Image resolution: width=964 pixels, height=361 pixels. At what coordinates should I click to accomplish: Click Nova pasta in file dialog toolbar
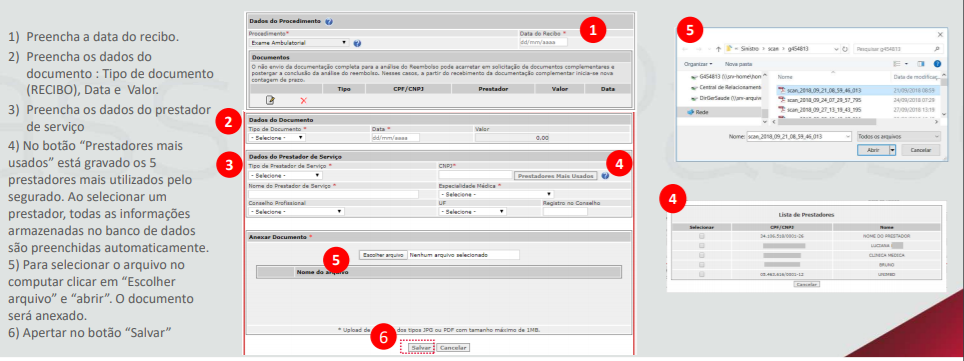point(738,64)
